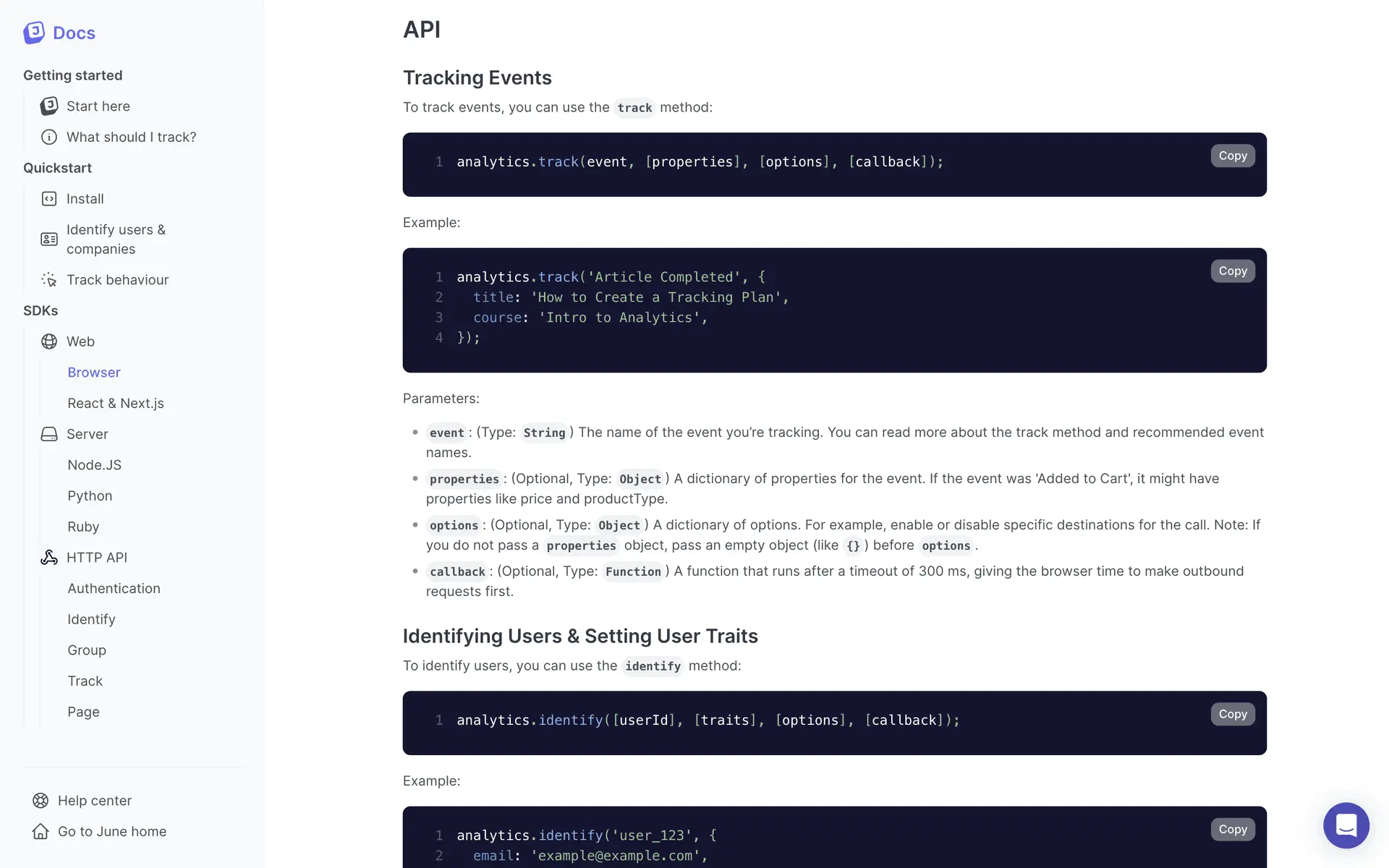Copy the analytics.identify syntax snippet
Screen dimensions: 1389x868
(1232, 714)
